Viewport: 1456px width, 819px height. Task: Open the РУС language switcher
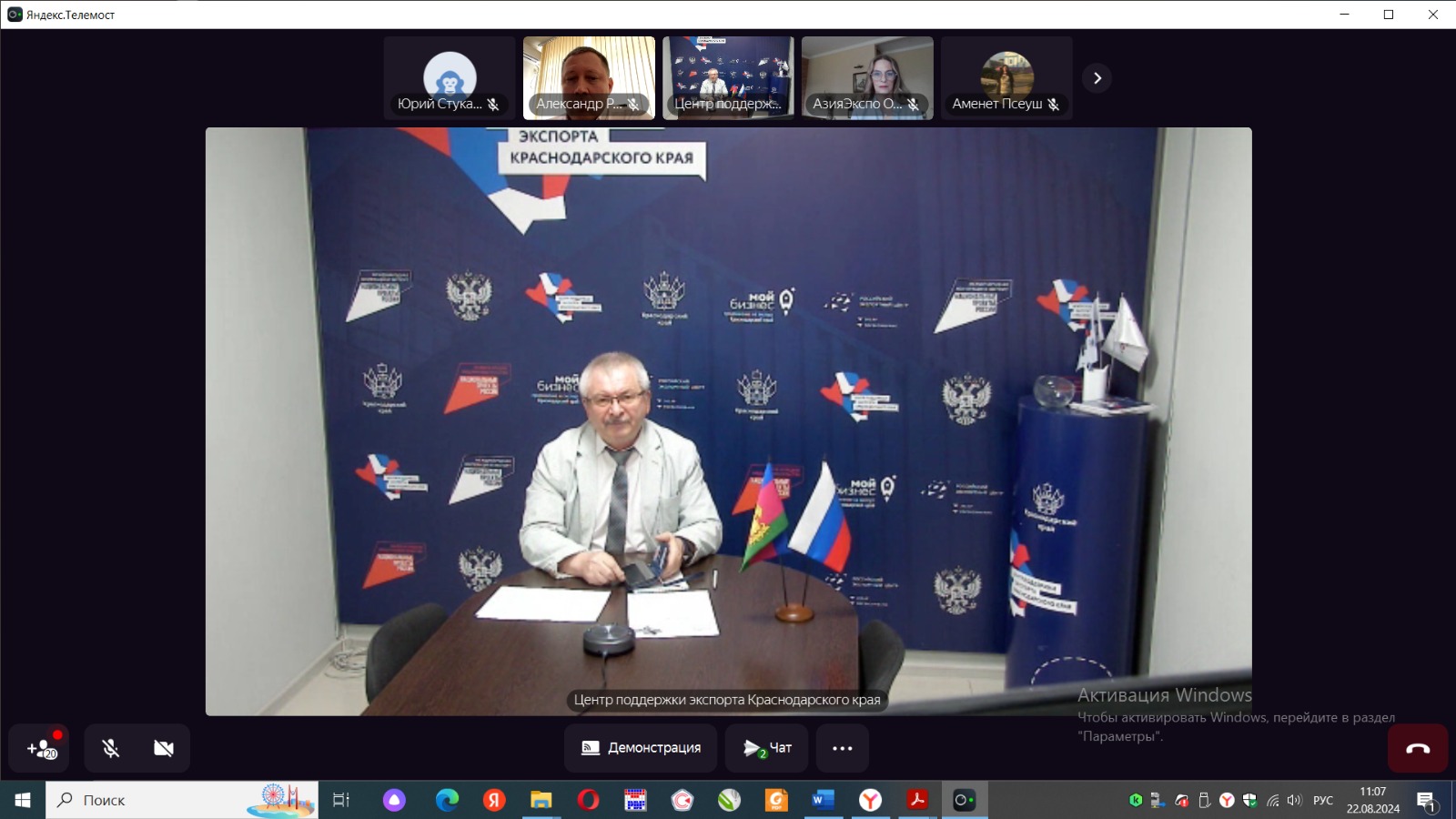(x=1322, y=800)
